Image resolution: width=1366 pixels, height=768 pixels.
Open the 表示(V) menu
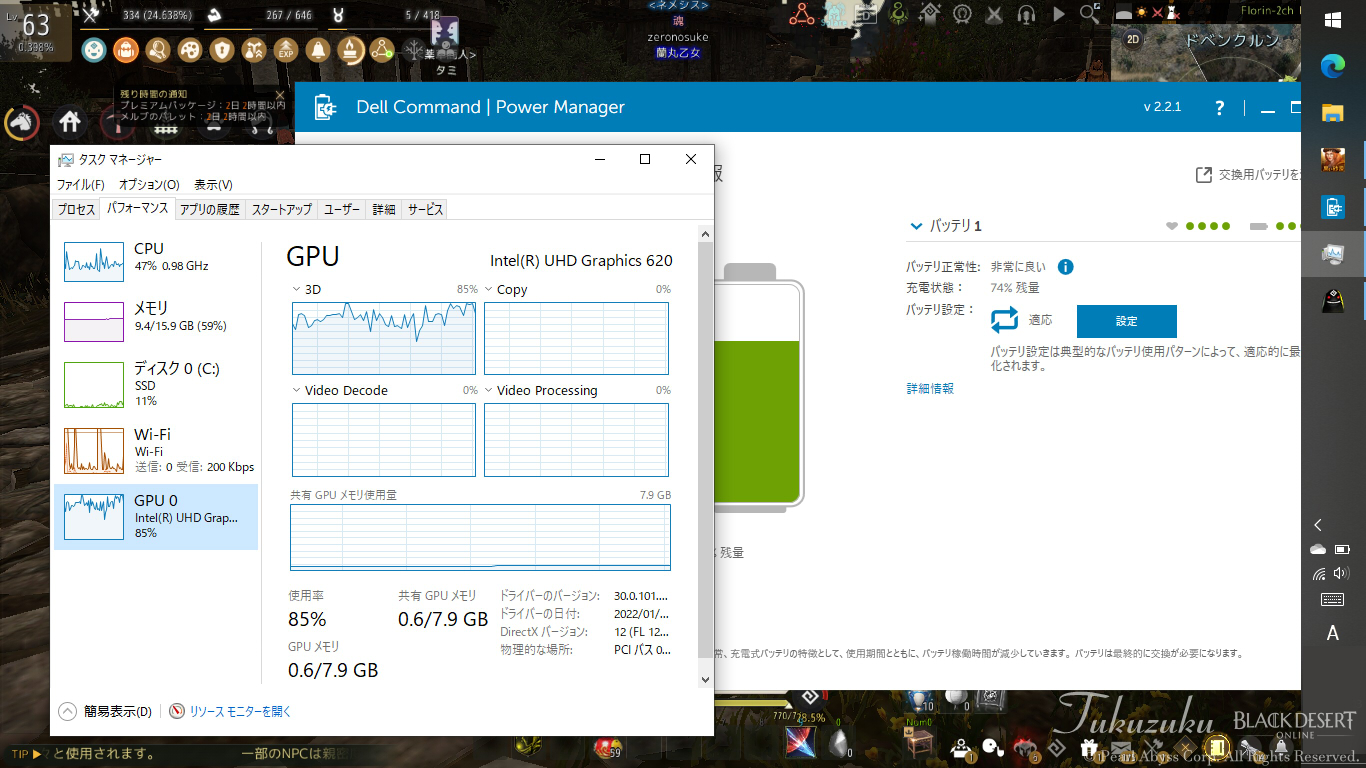coord(213,185)
